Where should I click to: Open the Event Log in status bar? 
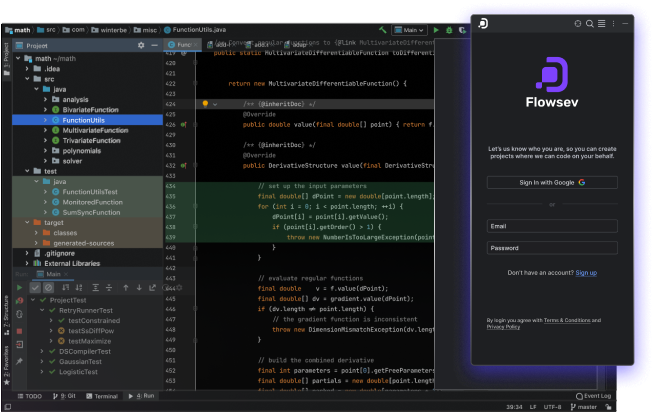tap(594, 396)
